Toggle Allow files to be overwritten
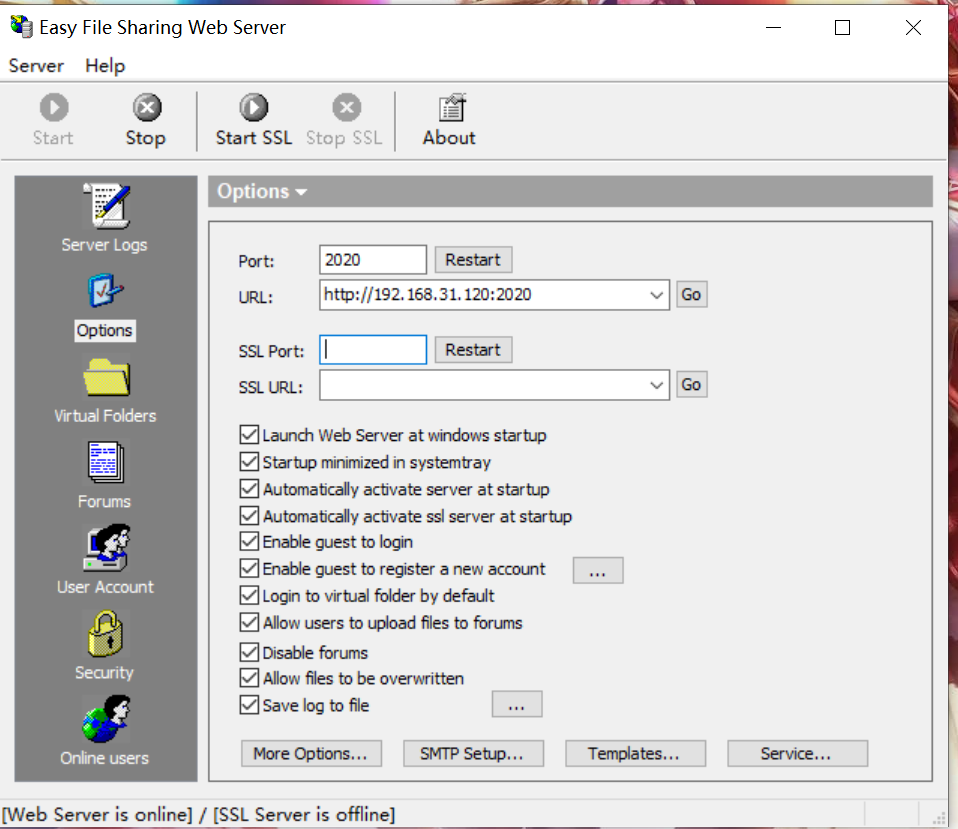Viewport: 958px width, 829px height. 249,678
